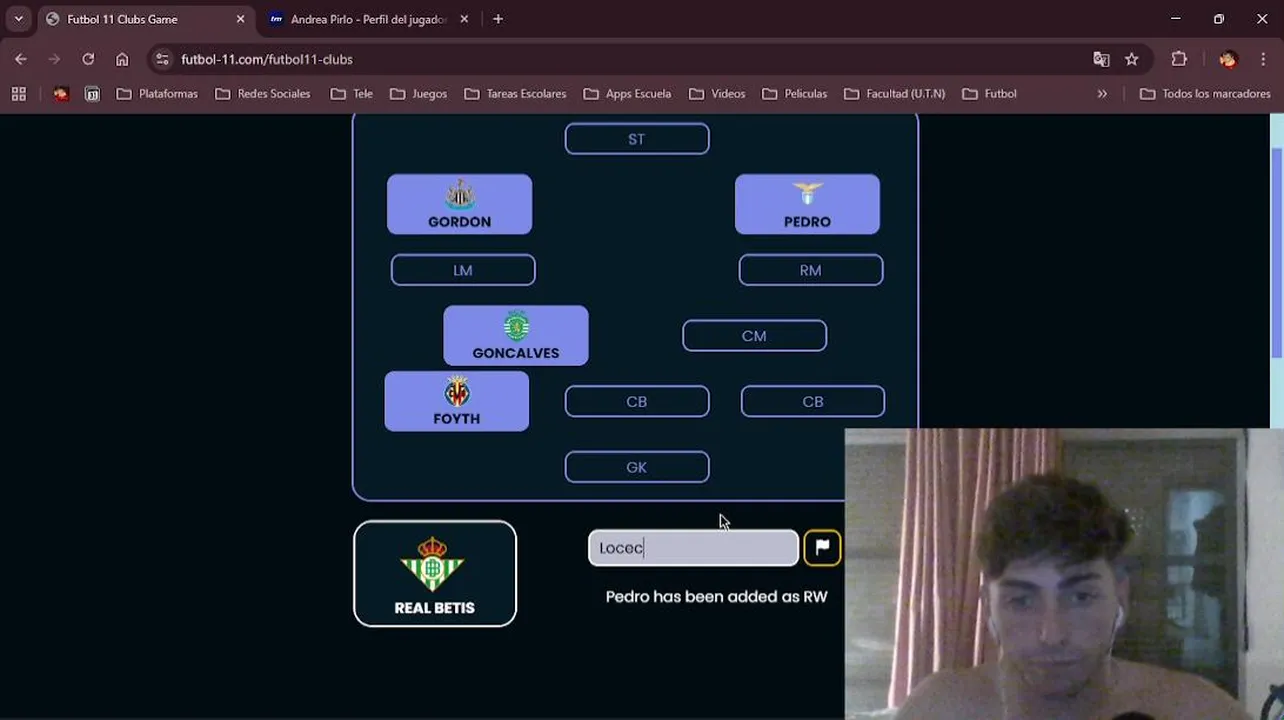1284x720 pixels.
Task: Open the Apps Escuela bookmark folder
Action: 626,94
